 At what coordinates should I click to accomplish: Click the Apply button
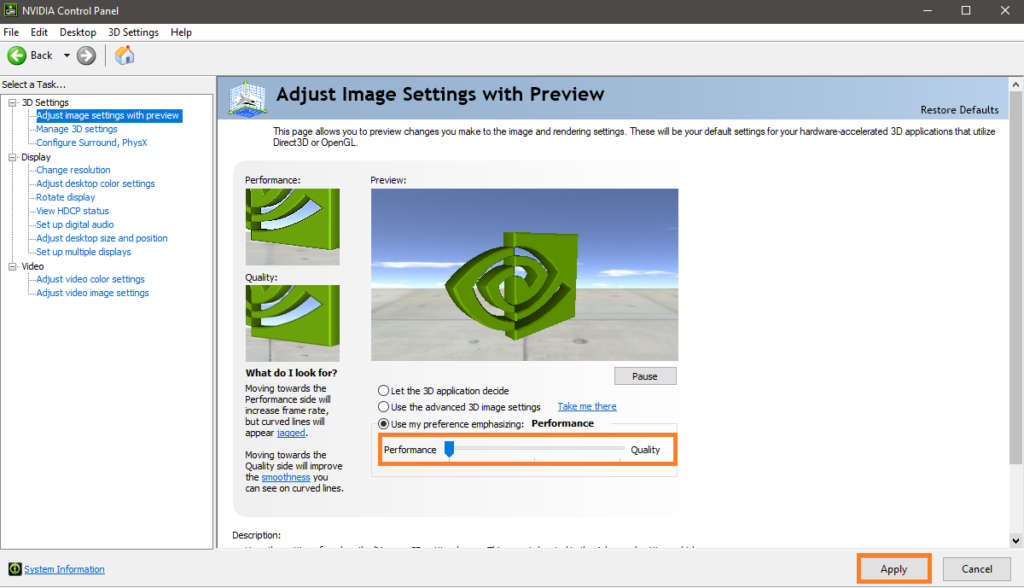(x=893, y=569)
